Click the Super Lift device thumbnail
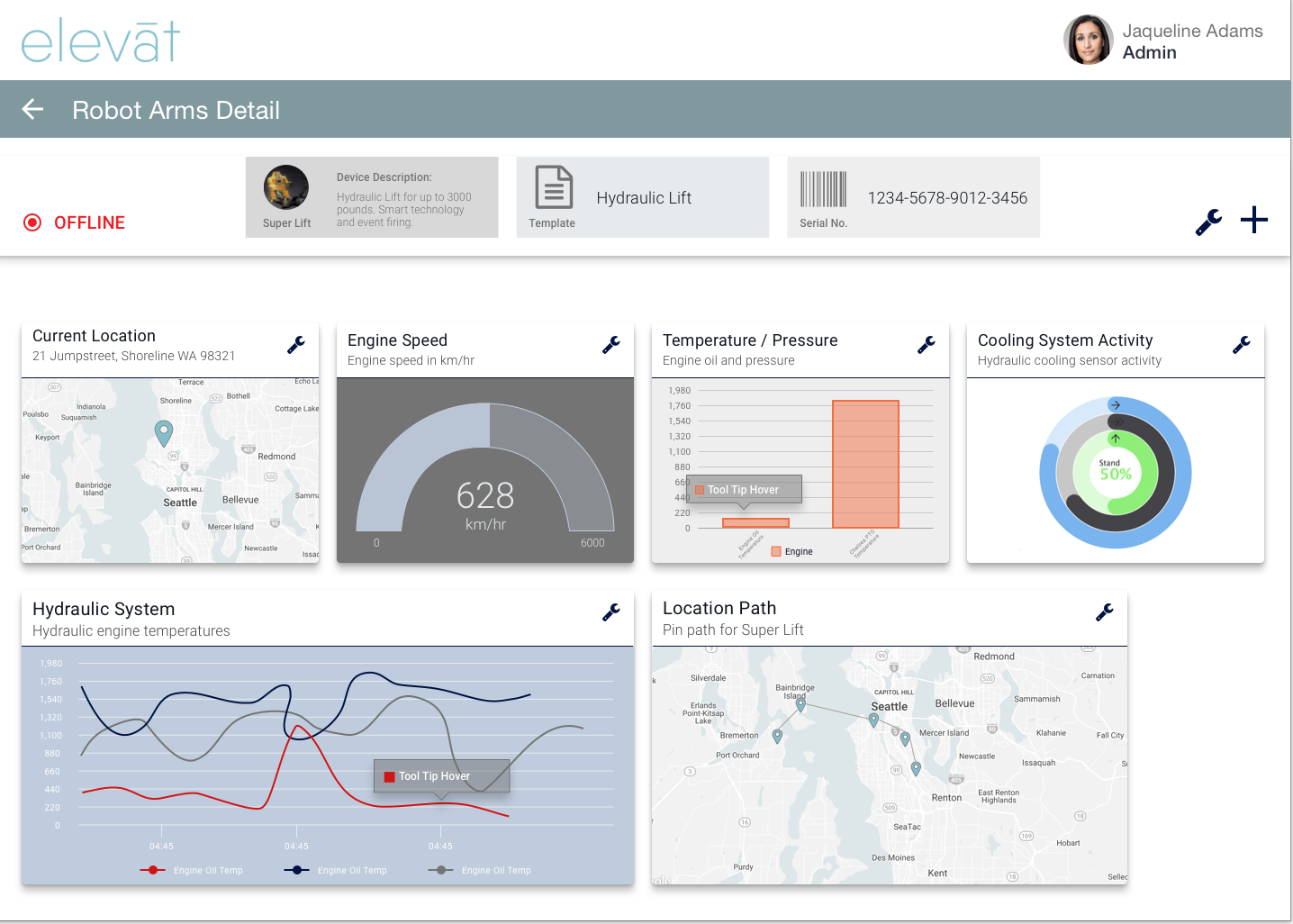Image resolution: width=1293 pixels, height=924 pixels. pyautogui.click(x=286, y=188)
